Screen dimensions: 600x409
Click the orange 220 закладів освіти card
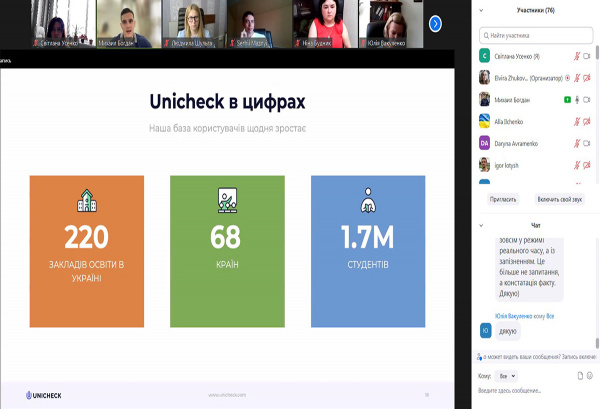click(87, 251)
